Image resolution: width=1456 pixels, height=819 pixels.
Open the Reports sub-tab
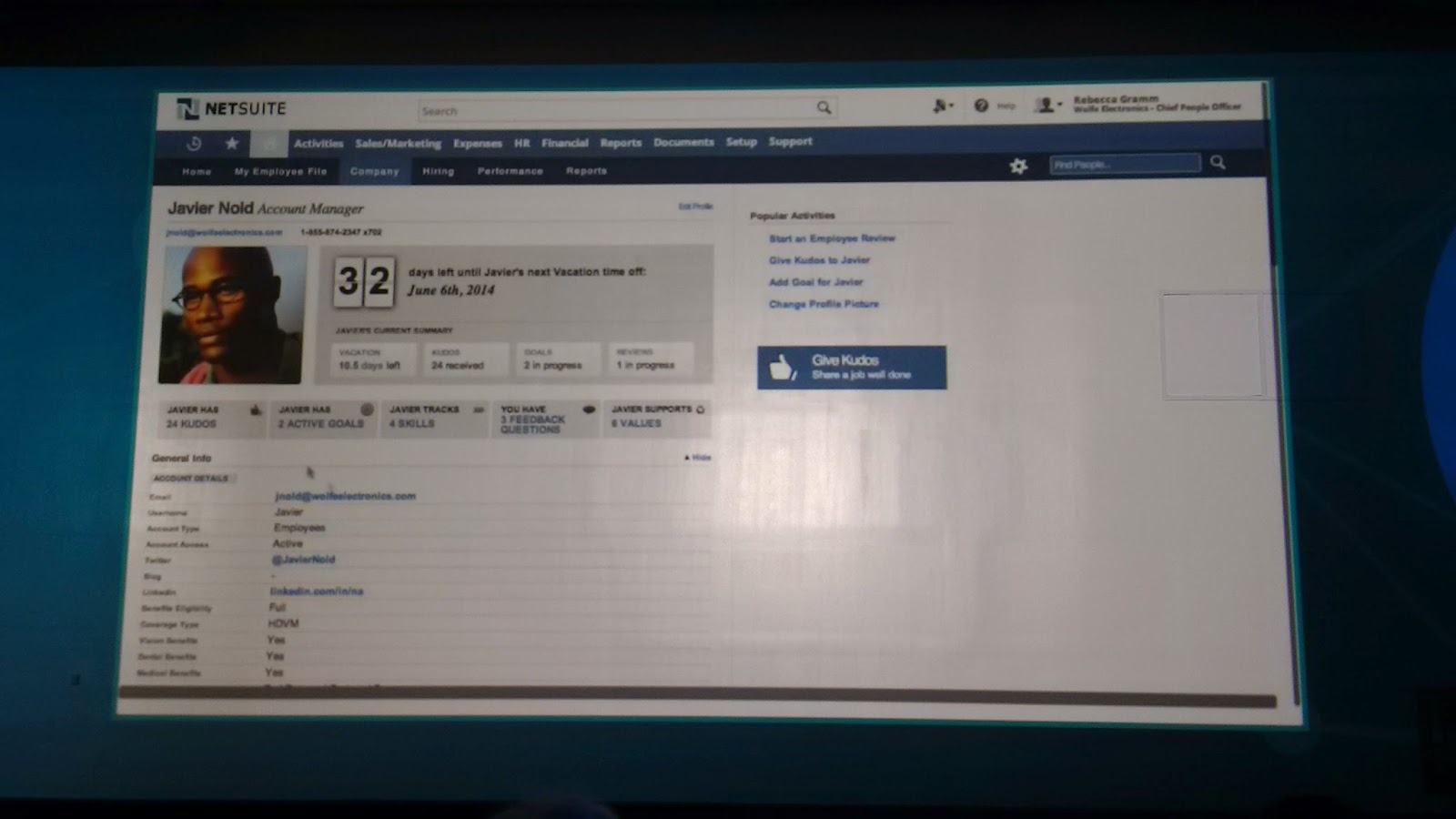586,171
